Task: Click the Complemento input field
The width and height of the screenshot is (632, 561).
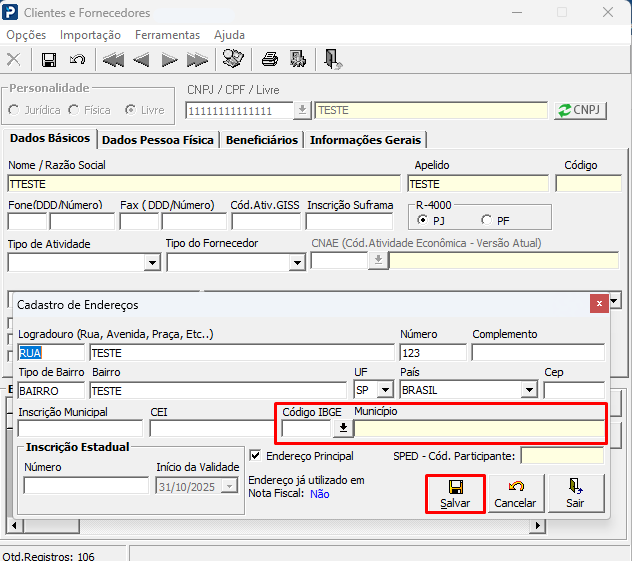Action: click(x=538, y=352)
